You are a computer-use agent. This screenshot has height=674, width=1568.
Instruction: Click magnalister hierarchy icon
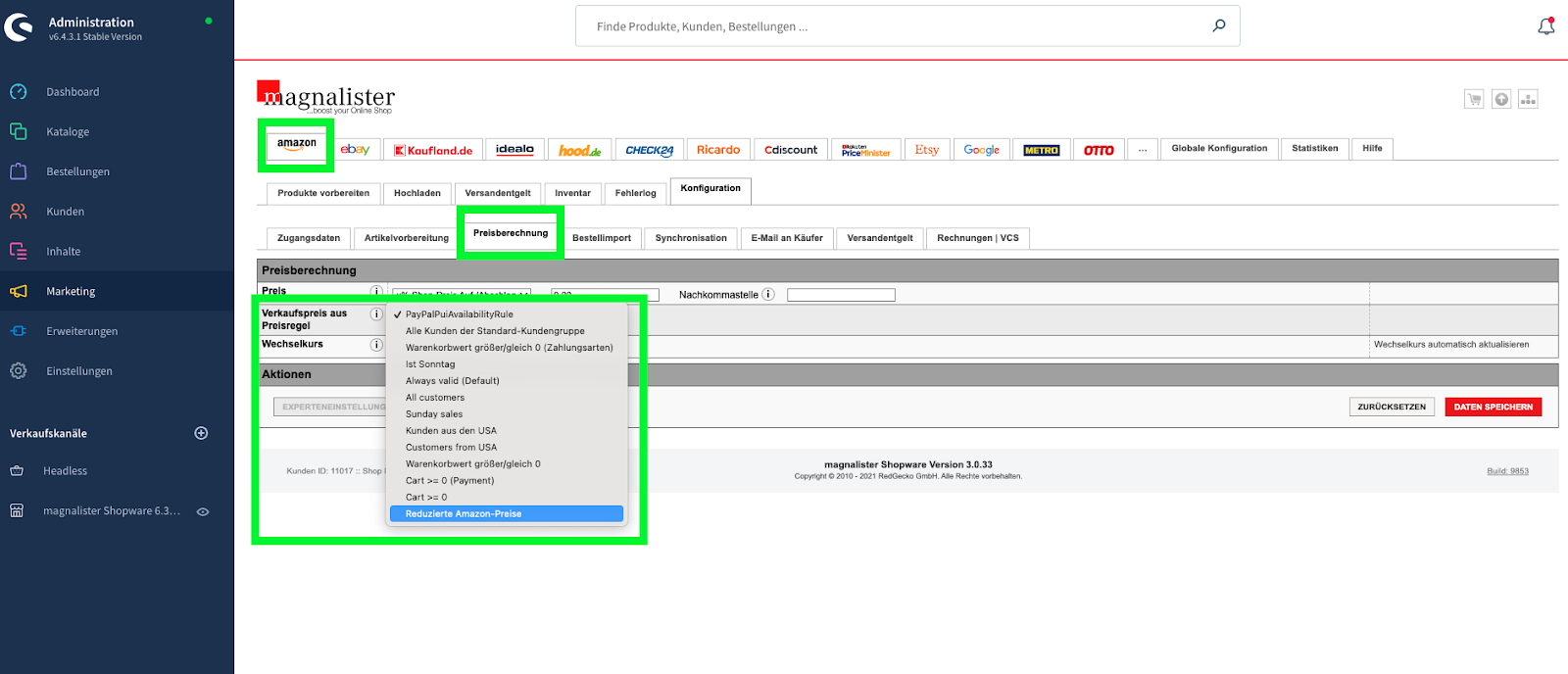coord(1529,99)
